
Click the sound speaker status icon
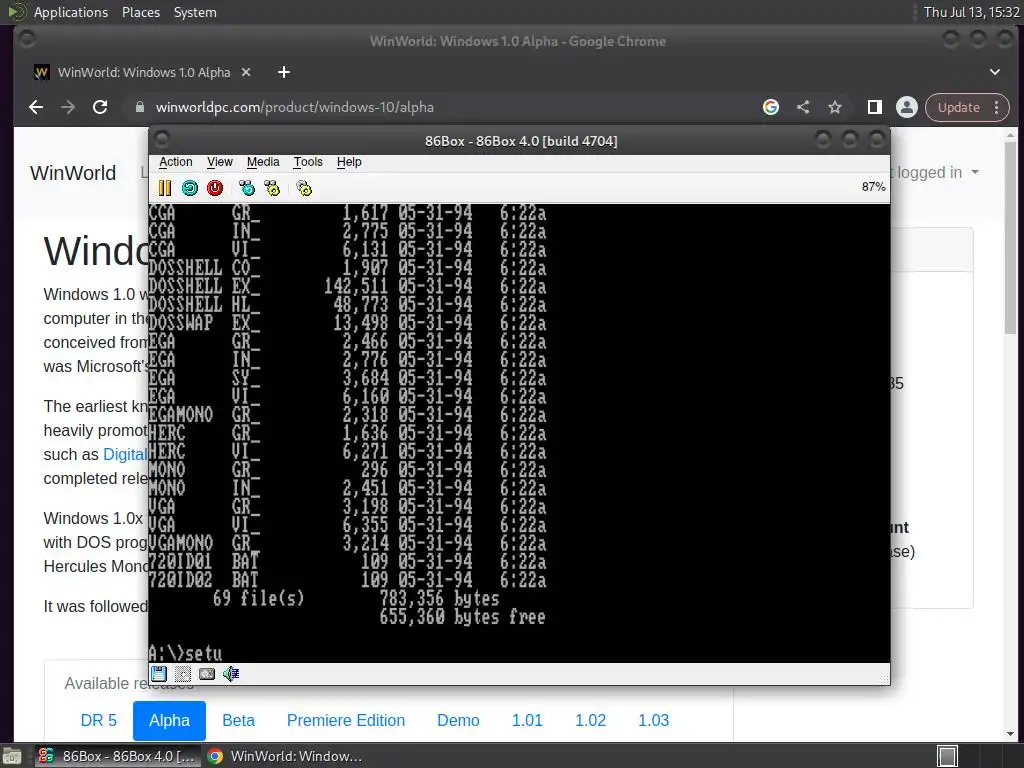(231, 673)
